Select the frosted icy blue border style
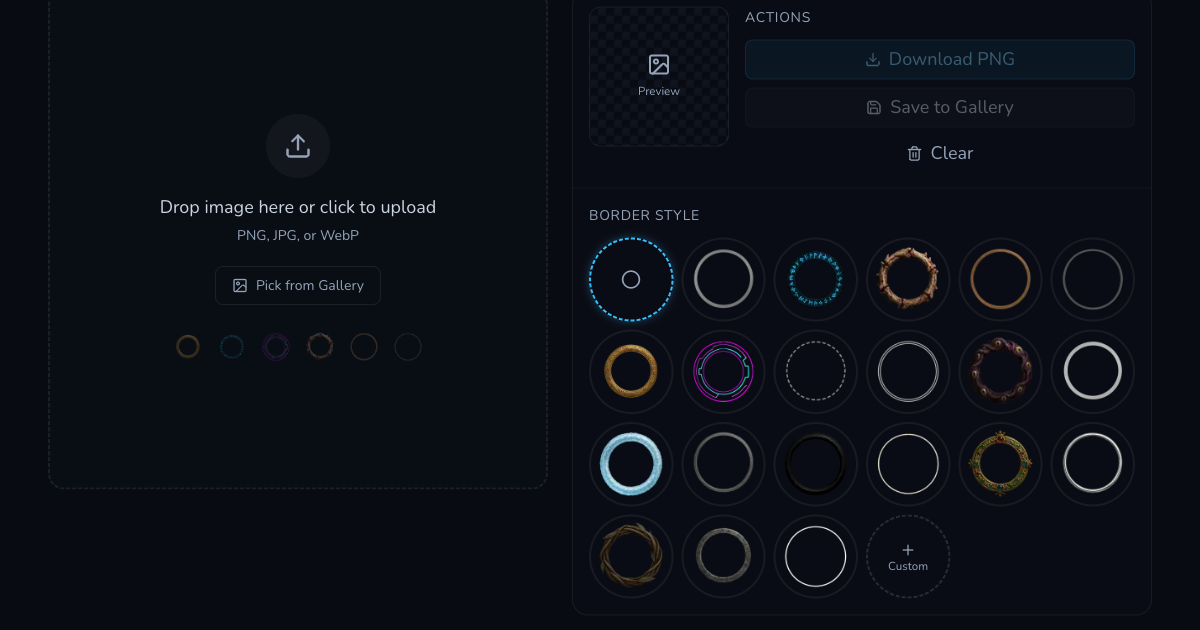The height and width of the screenshot is (630, 1200). tap(631, 463)
